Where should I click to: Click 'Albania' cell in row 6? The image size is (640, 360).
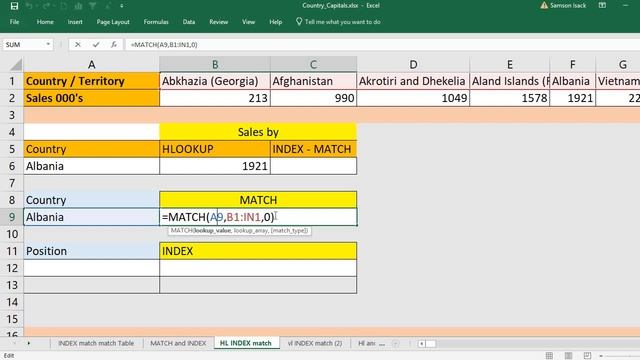(91, 166)
